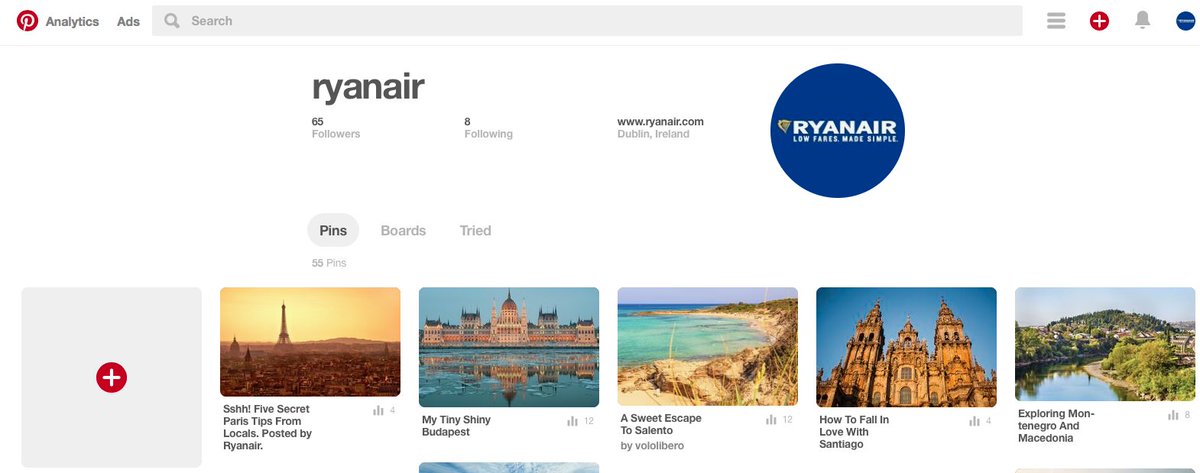Visit www.ryanair.com link
Viewport: 1200px width, 473px height.
click(x=660, y=122)
